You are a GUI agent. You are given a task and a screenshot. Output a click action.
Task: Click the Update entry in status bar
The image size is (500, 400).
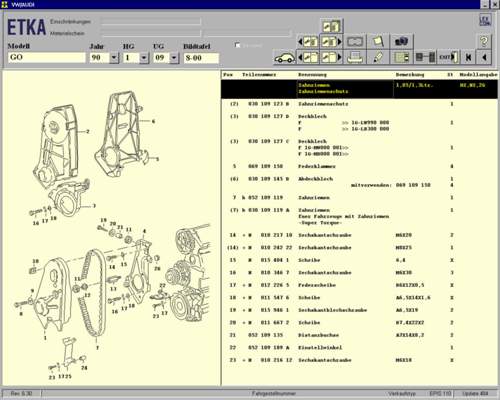[475, 394]
